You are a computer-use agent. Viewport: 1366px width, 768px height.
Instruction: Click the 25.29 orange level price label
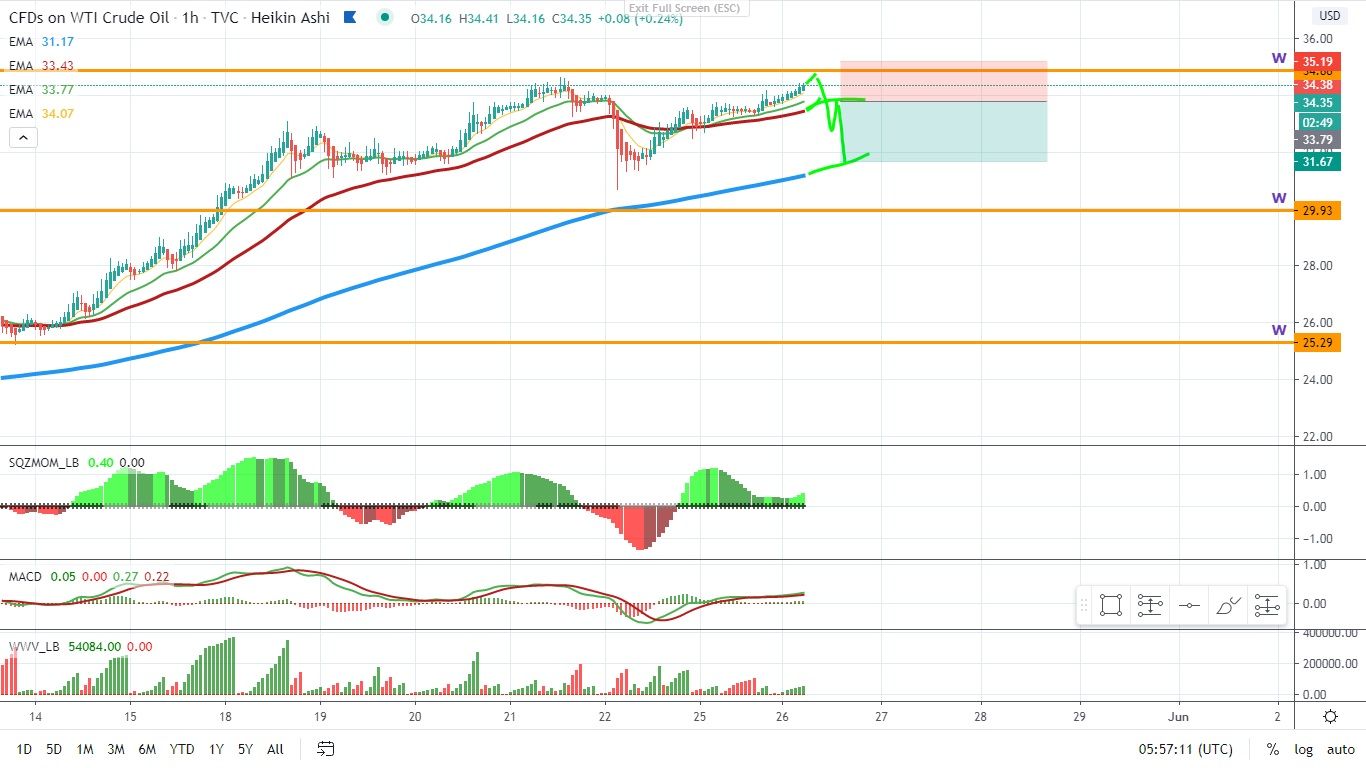pos(1316,343)
